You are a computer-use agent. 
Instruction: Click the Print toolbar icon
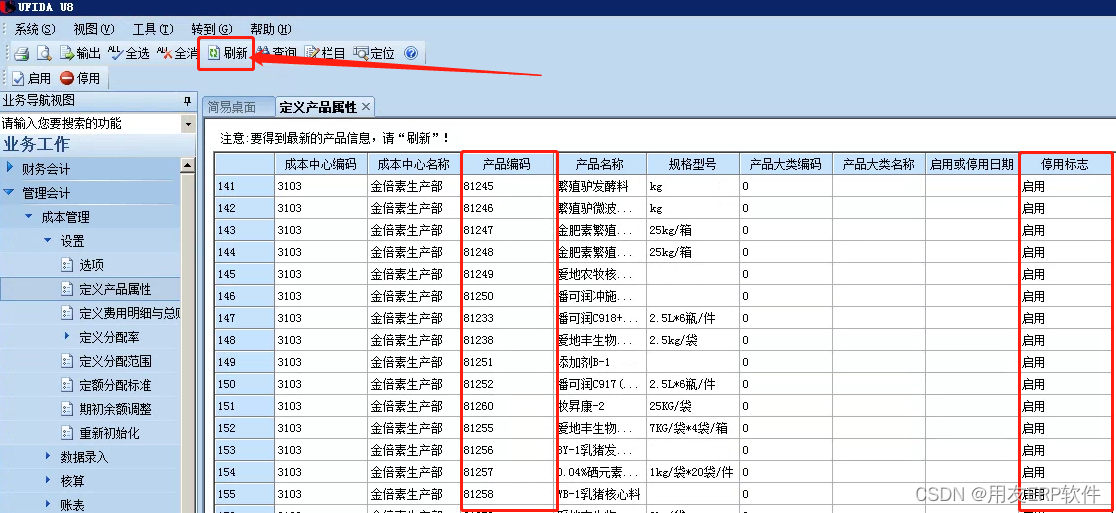[x=21, y=53]
